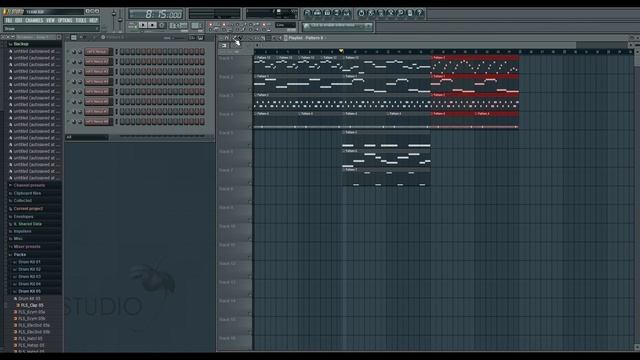Click the online news panel
This screenshot has width=640, height=360.
(338, 27)
